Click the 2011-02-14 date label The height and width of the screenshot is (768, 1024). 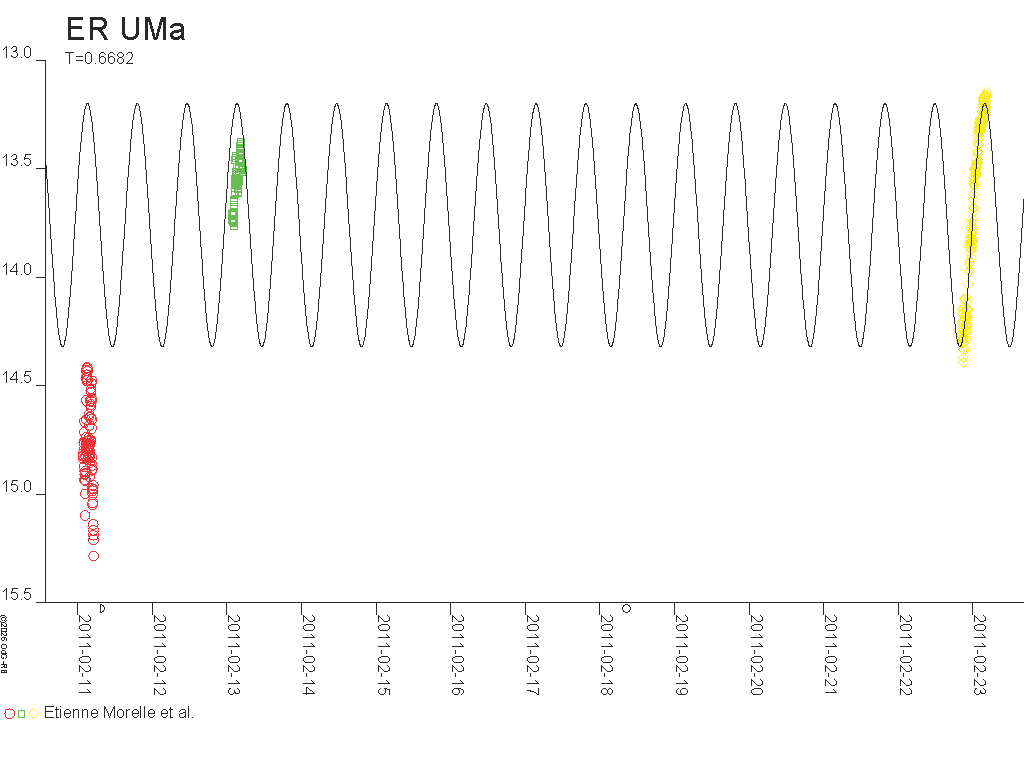(308, 654)
